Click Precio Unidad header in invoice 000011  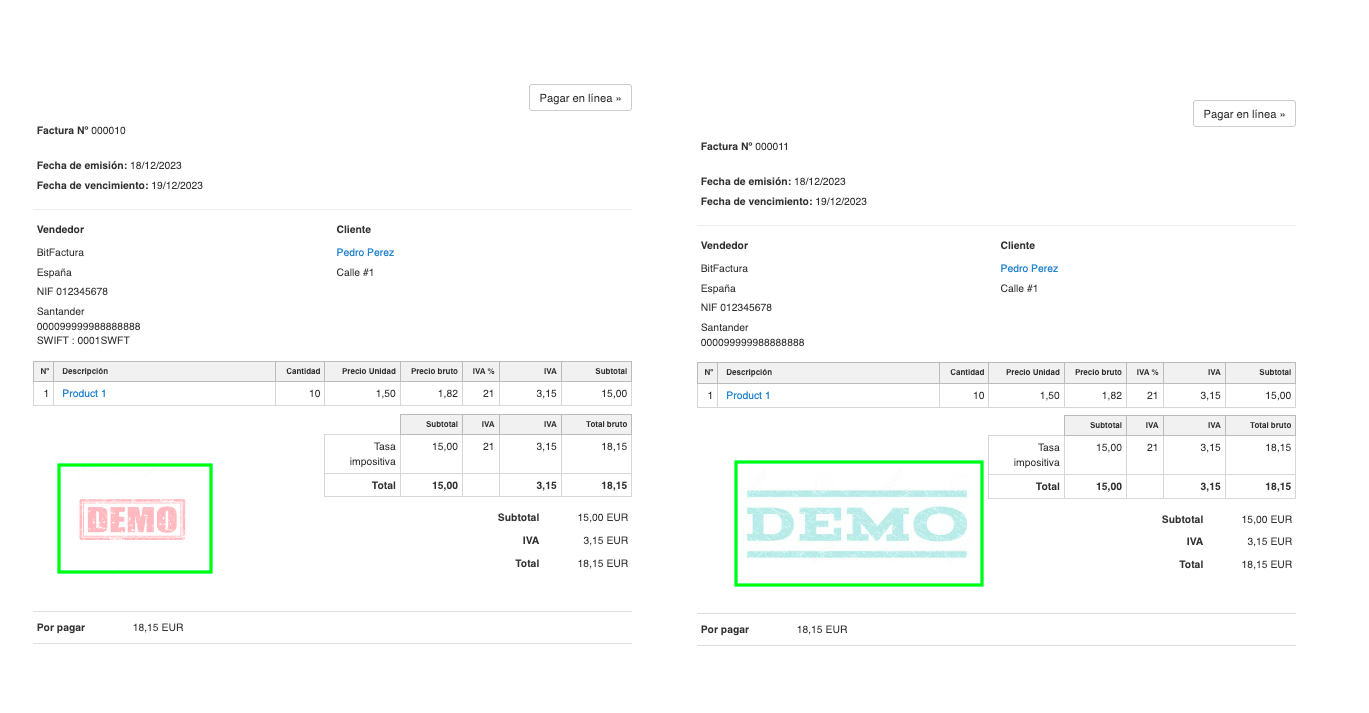(1032, 372)
